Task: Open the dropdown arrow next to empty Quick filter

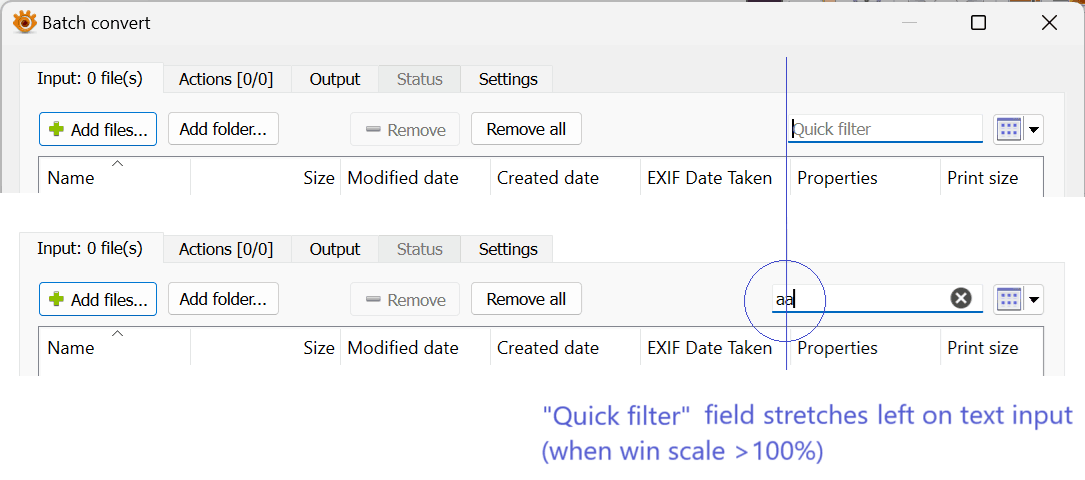Action: click(x=1034, y=129)
